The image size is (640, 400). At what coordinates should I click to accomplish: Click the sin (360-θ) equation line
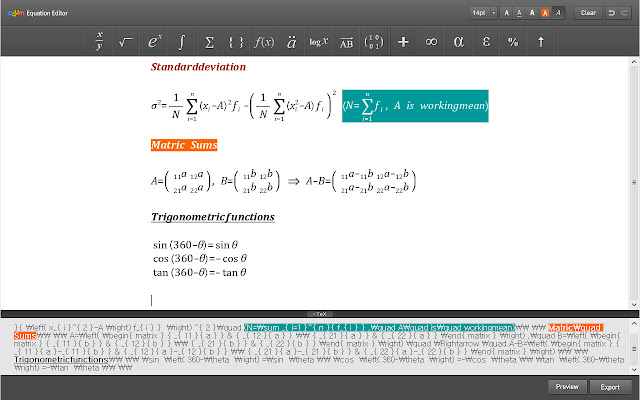tap(196, 245)
